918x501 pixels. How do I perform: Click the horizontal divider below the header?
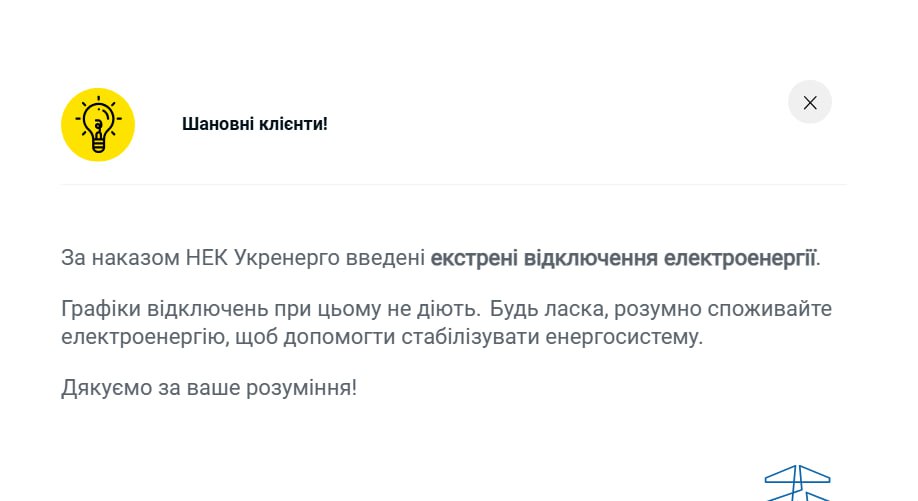pos(454,185)
